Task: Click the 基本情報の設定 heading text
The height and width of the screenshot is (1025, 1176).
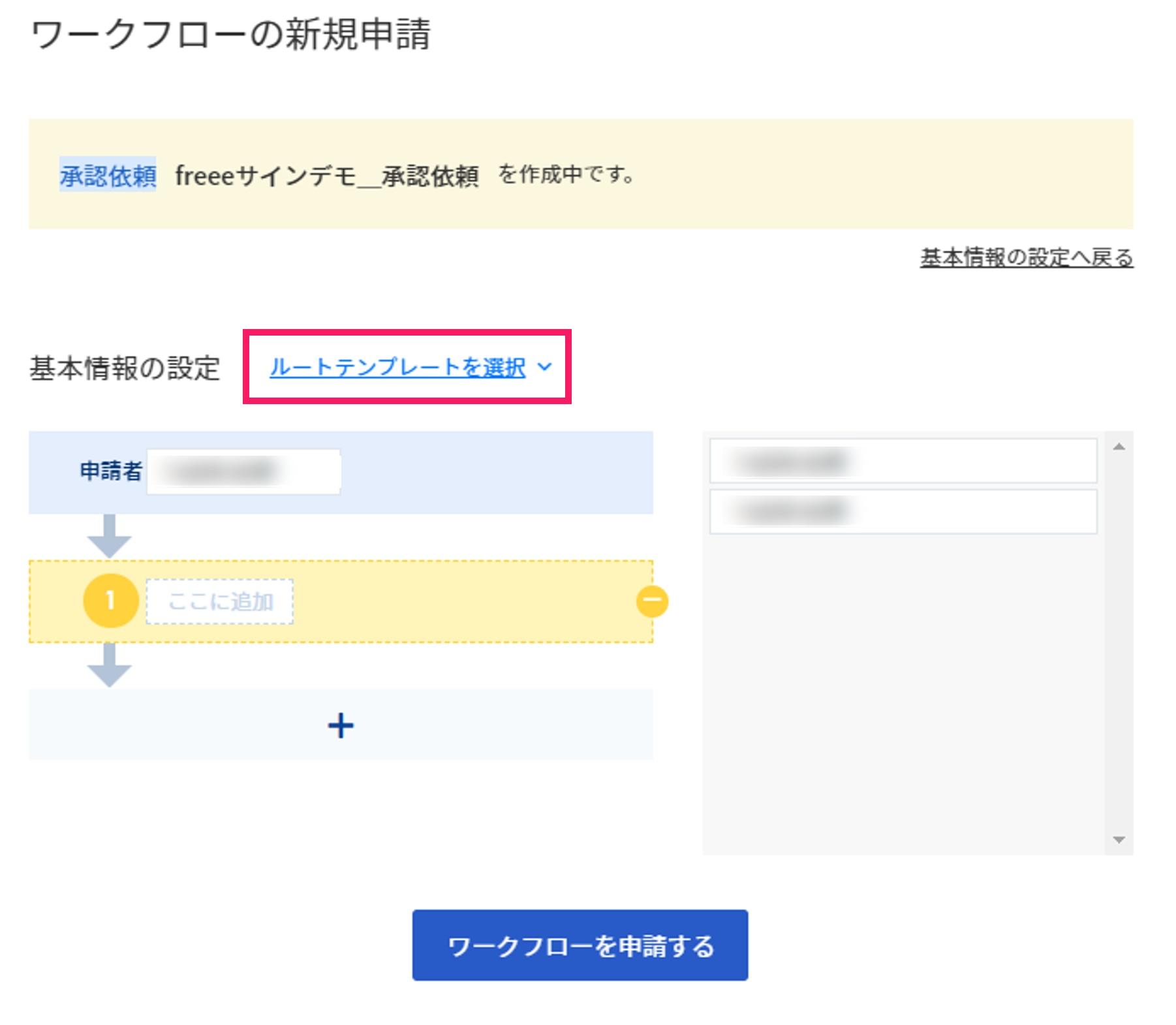Action: tap(125, 368)
